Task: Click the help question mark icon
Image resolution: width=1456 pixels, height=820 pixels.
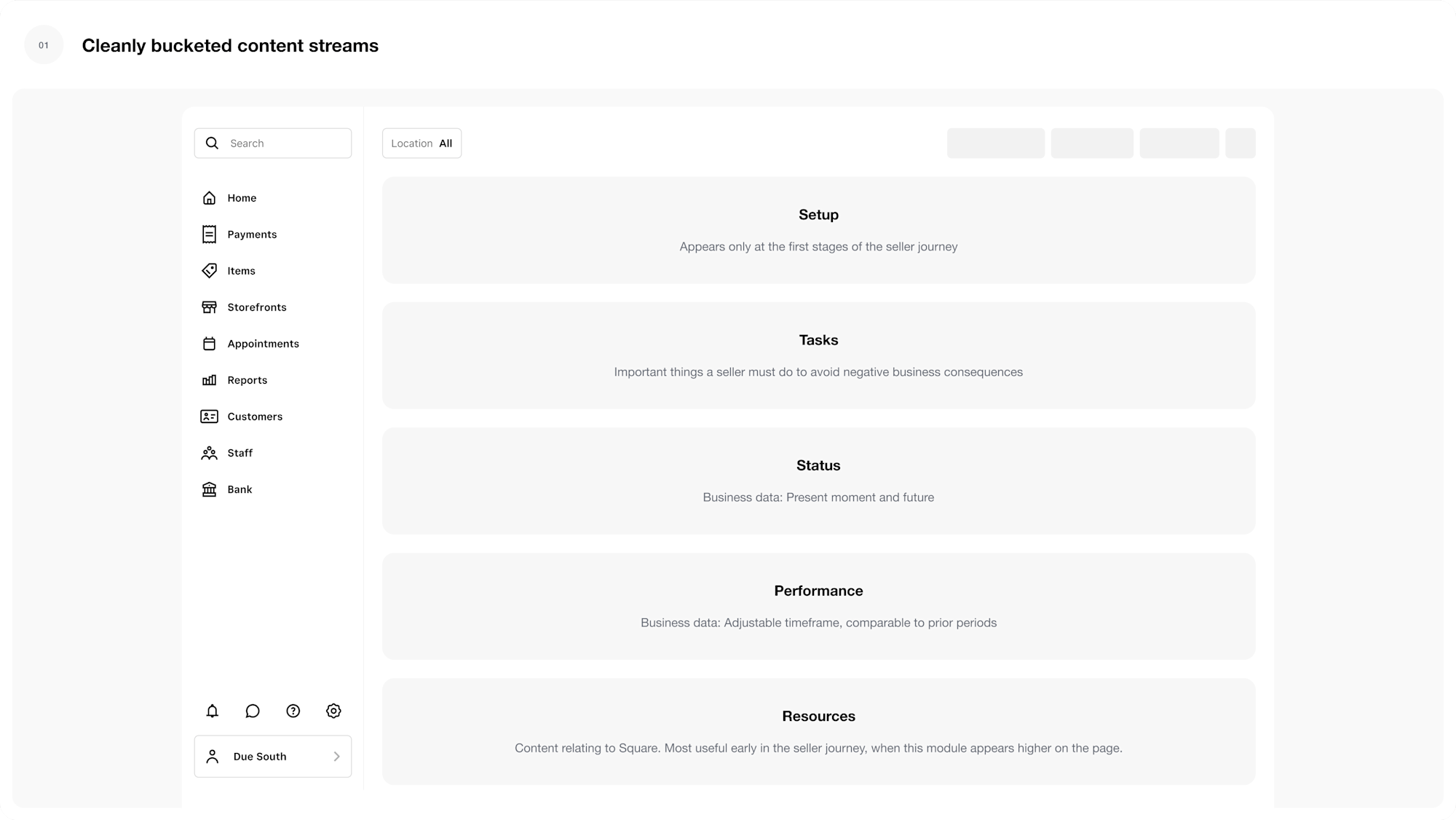Action: (x=293, y=711)
